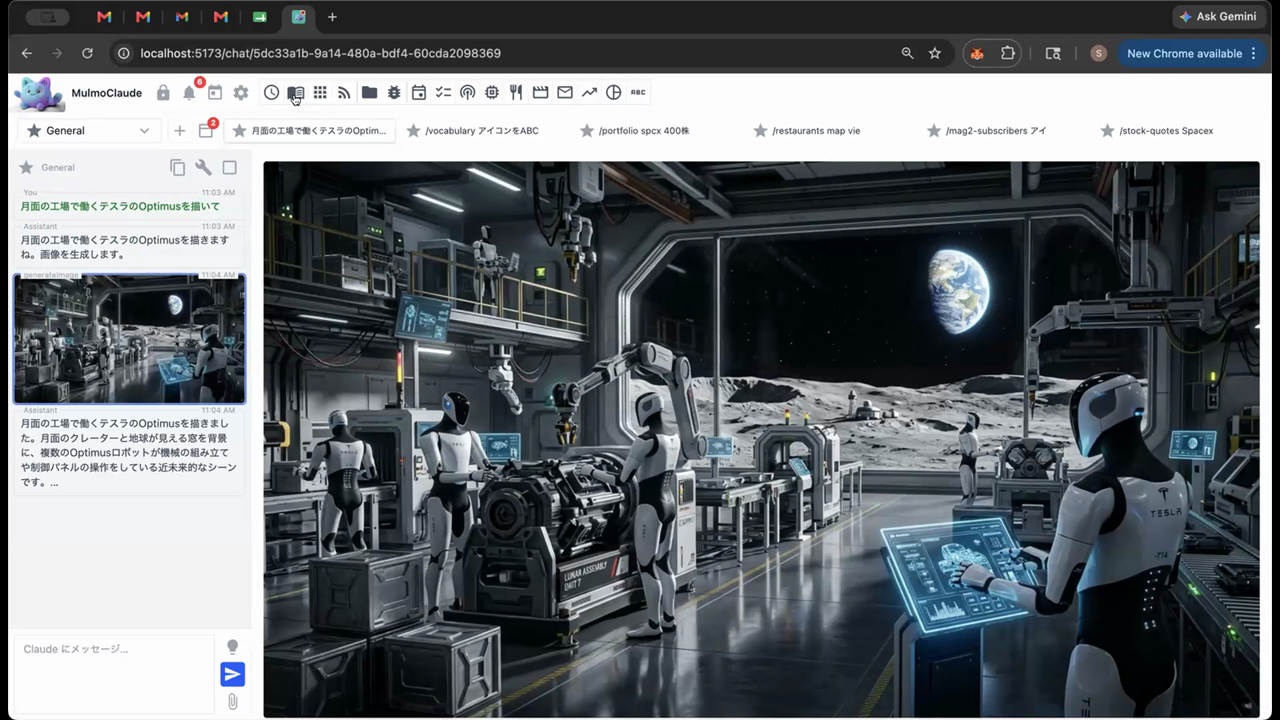Screen dimensions: 1280x720
Task: Reload the page with browser refresh
Action: (87, 53)
